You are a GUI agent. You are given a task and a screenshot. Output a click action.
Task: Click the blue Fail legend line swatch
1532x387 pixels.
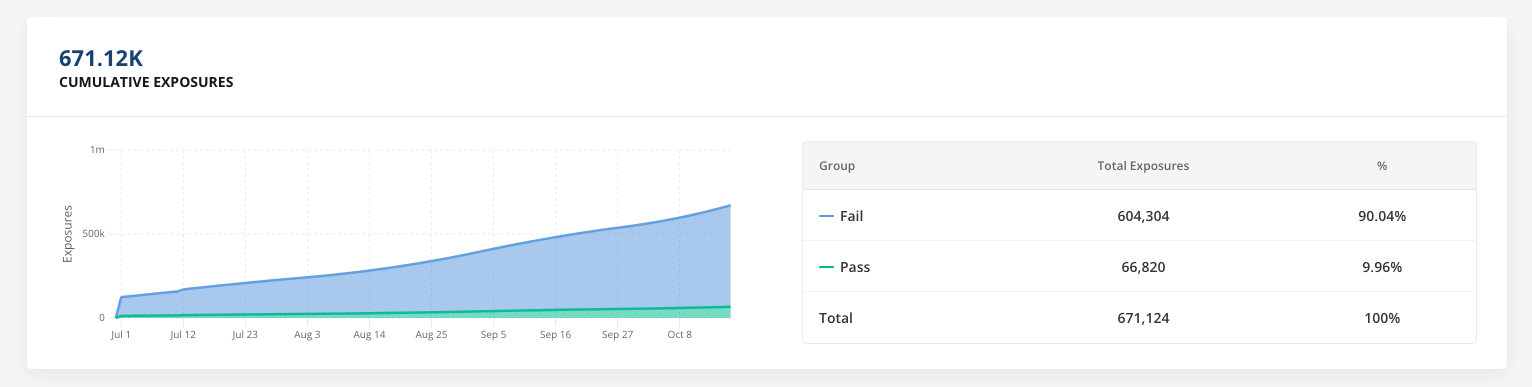tap(826, 216)
